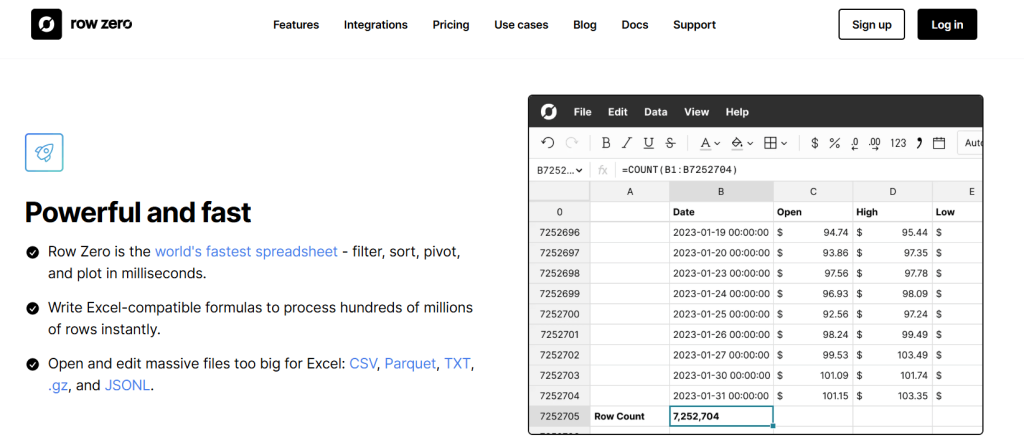Select column C header

(x=813, y=191)
